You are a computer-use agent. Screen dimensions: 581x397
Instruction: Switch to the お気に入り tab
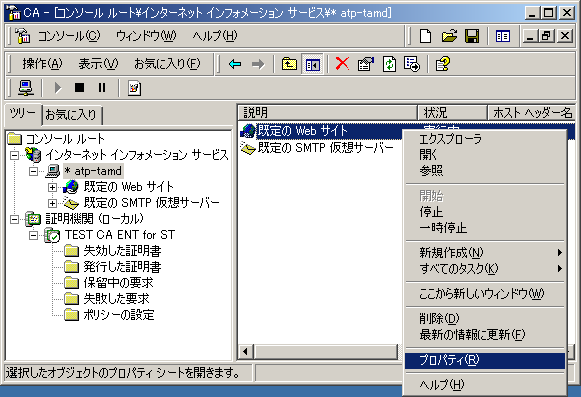(71, 115)
